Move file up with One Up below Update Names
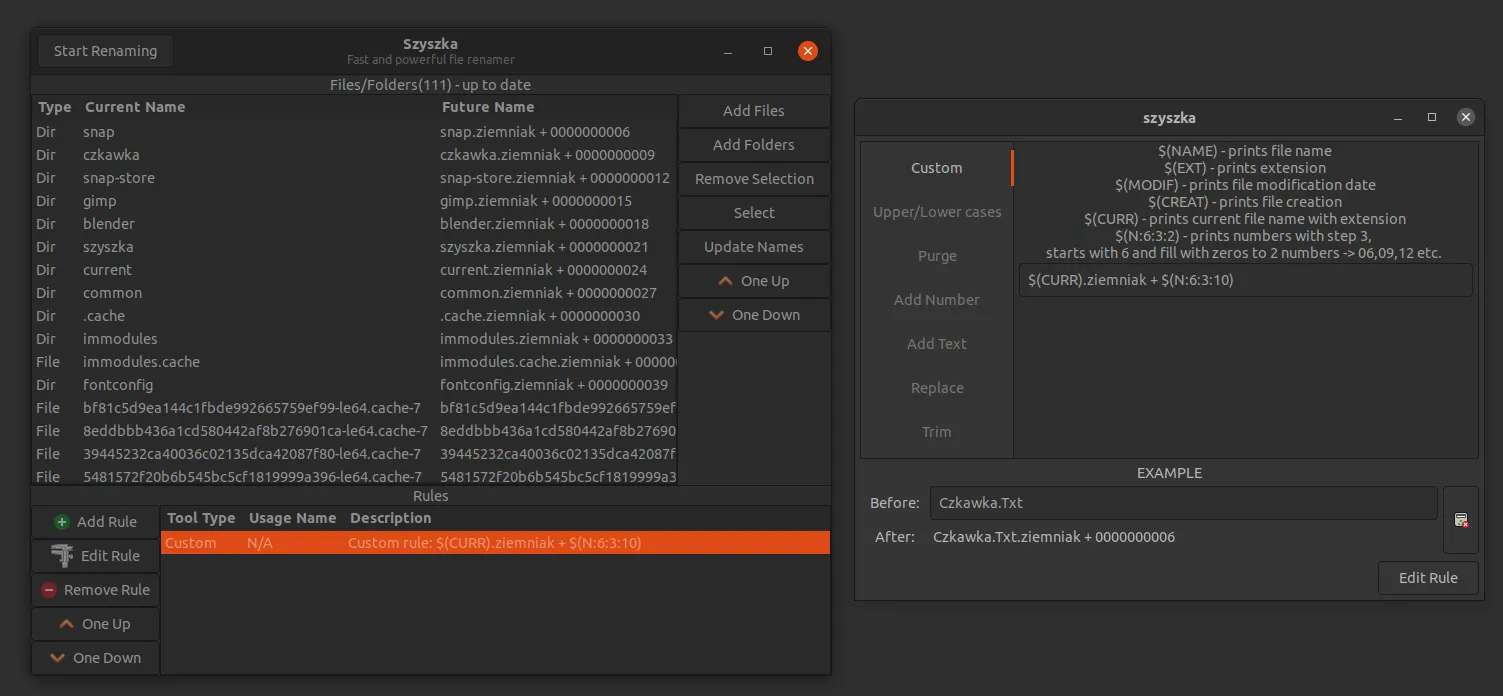 [754, 281]
